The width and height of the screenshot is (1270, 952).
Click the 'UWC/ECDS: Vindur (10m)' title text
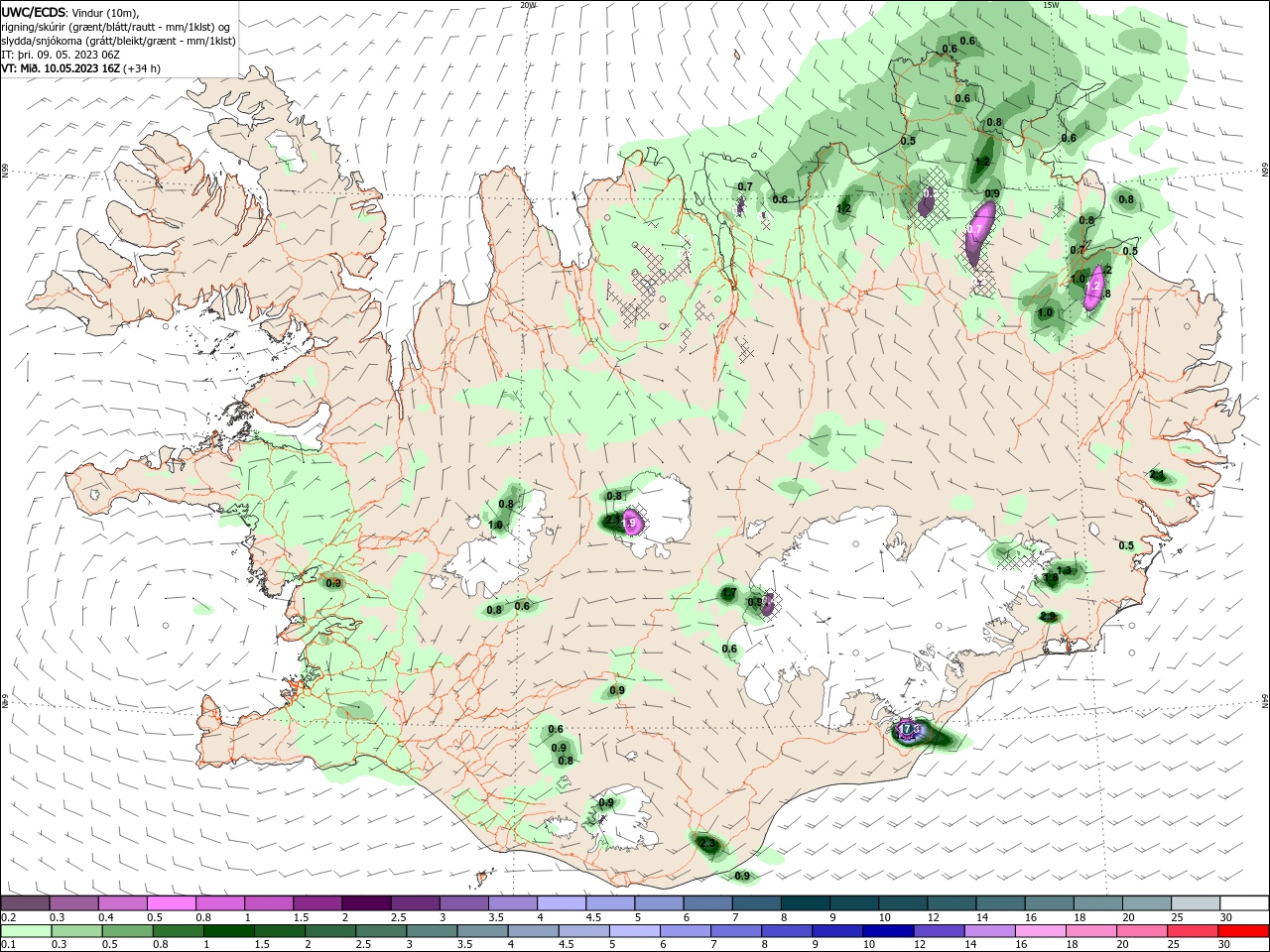click(70, 11)
